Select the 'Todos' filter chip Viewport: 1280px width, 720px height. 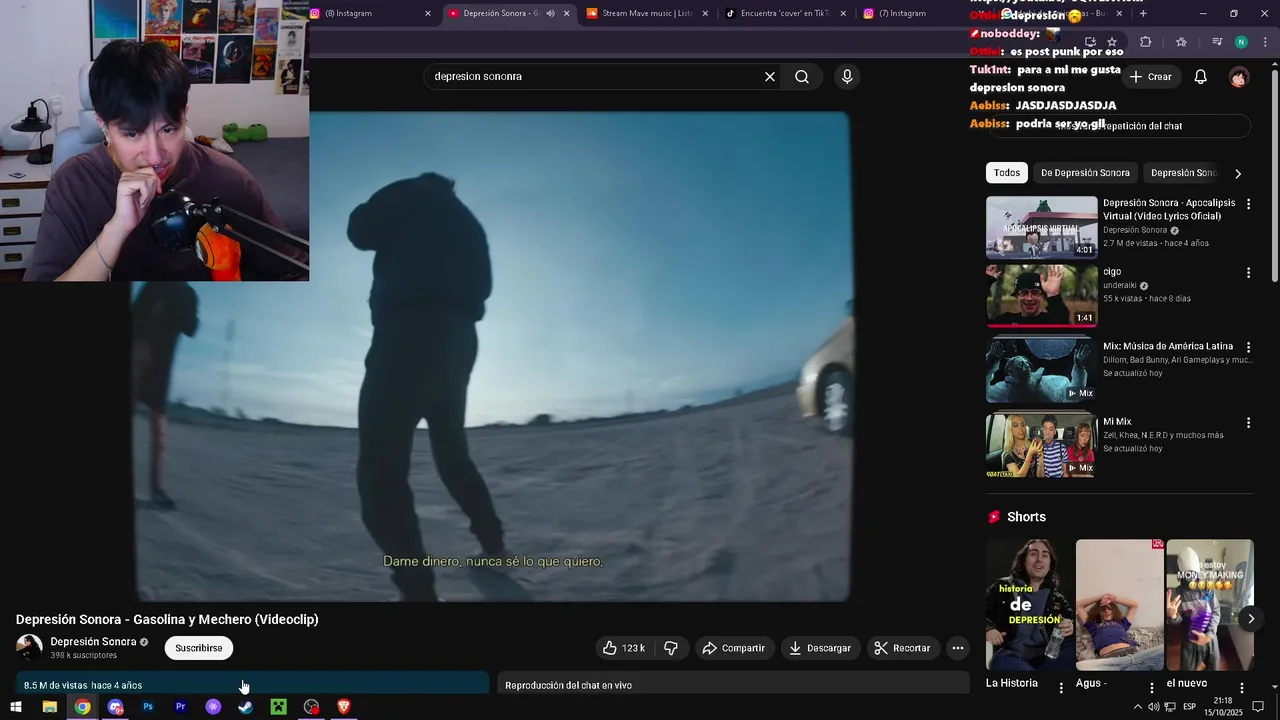pos(1007,173)
